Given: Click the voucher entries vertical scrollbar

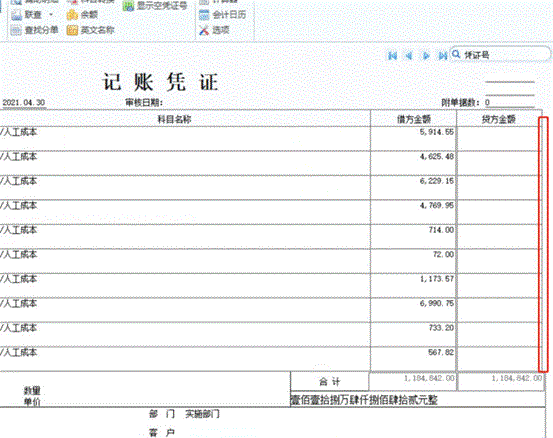Looking at the screenshot, I should [x=543, y=244].
